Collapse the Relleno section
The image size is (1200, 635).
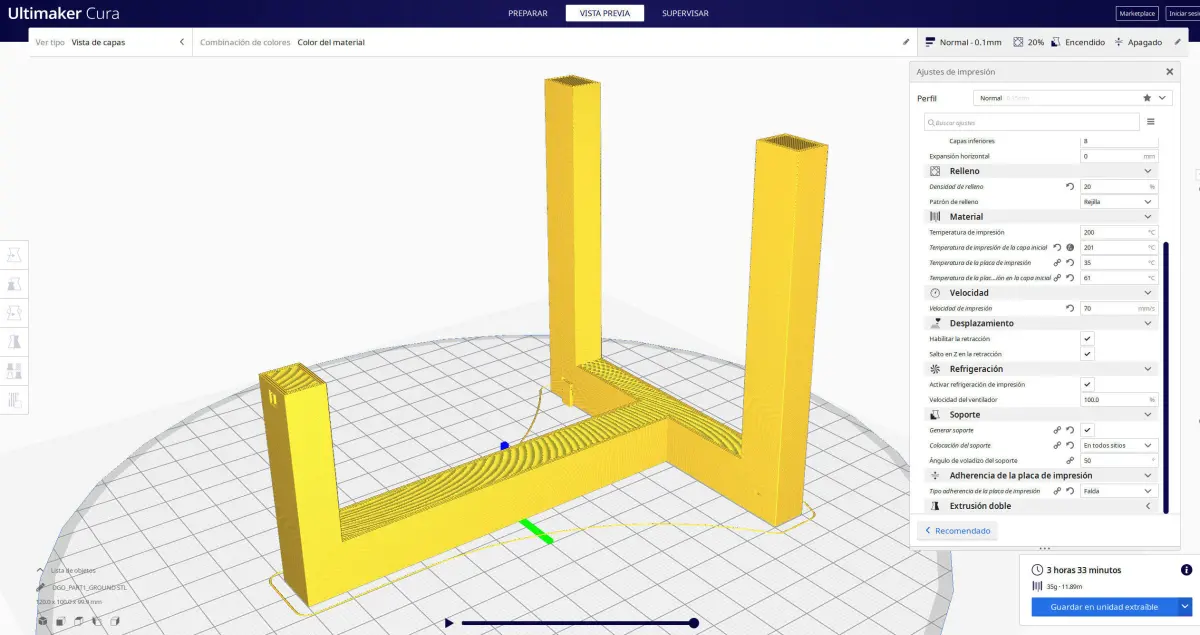click(1148, 171)
